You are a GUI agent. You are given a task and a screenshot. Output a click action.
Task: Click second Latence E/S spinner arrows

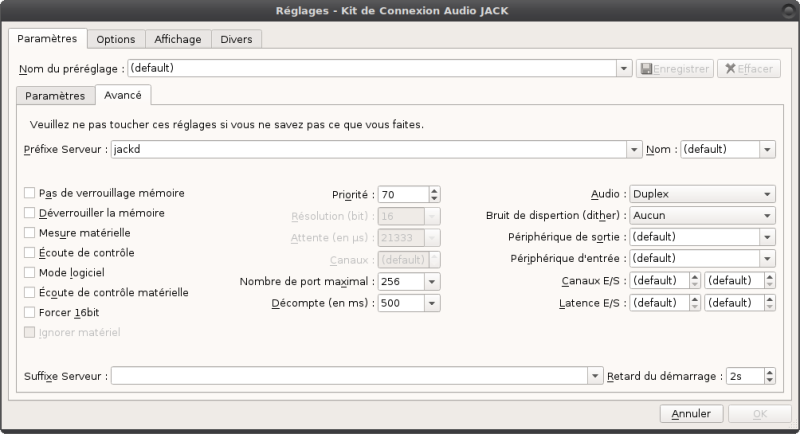770,303
